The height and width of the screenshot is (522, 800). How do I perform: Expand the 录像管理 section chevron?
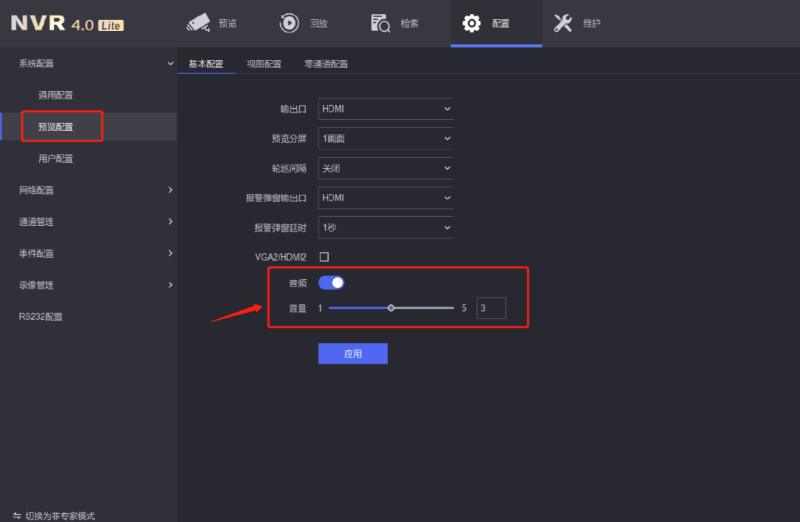tap(170, 285)
